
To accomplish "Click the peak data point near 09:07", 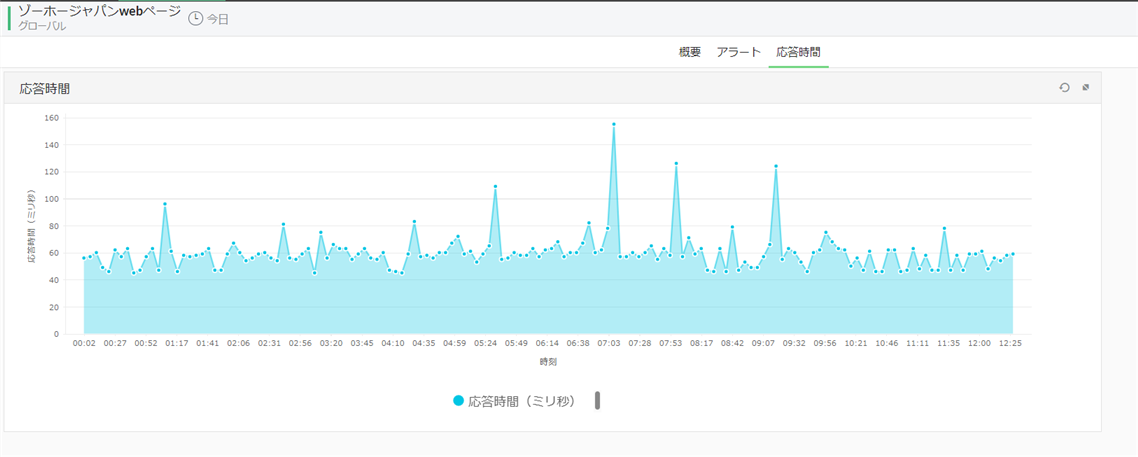I will [776, 166].
